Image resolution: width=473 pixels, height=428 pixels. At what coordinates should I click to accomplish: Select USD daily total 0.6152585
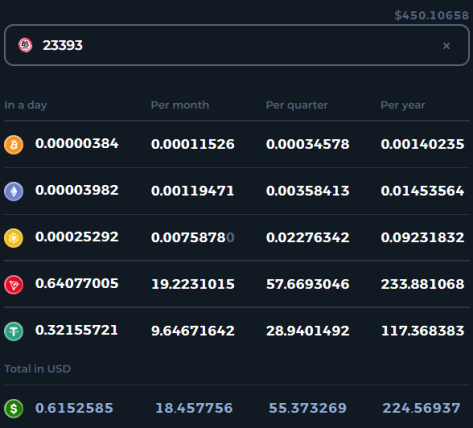point(74,408)
